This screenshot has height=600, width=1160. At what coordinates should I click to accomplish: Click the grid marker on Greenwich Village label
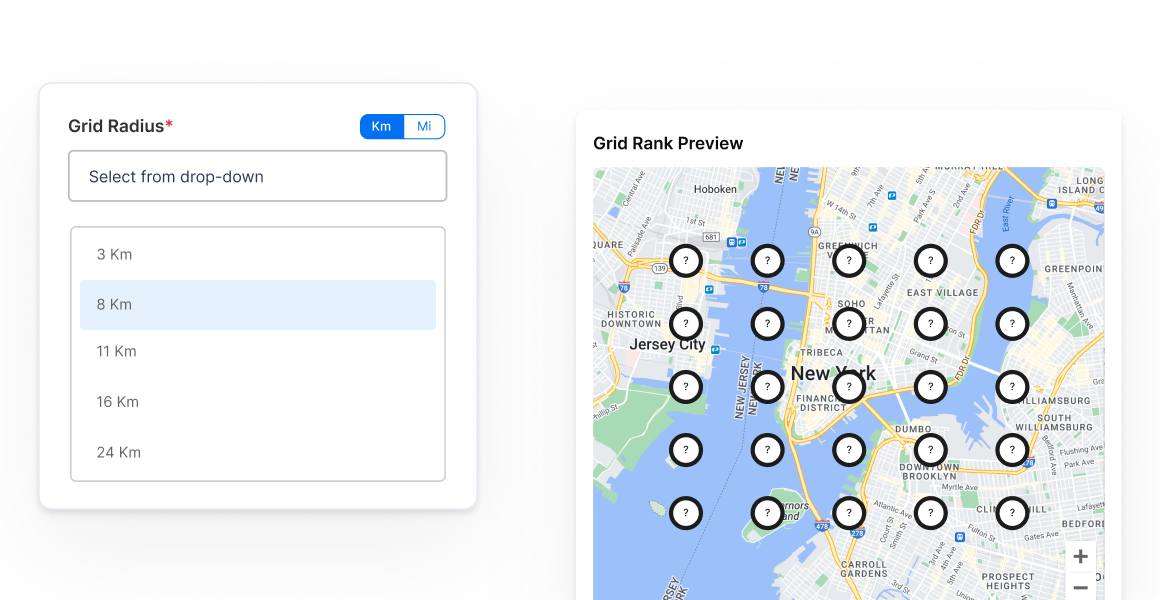(849, 260)
